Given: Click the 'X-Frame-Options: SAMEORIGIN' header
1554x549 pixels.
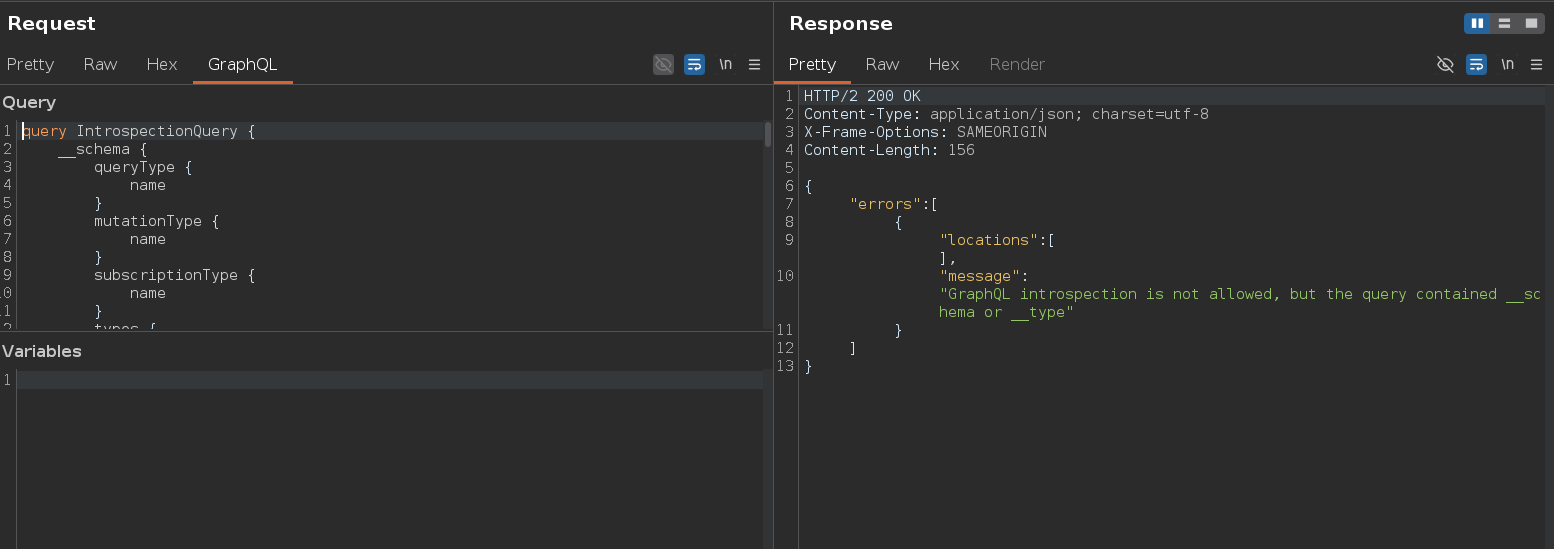Looking at the screenshot, I should point(925,132).
